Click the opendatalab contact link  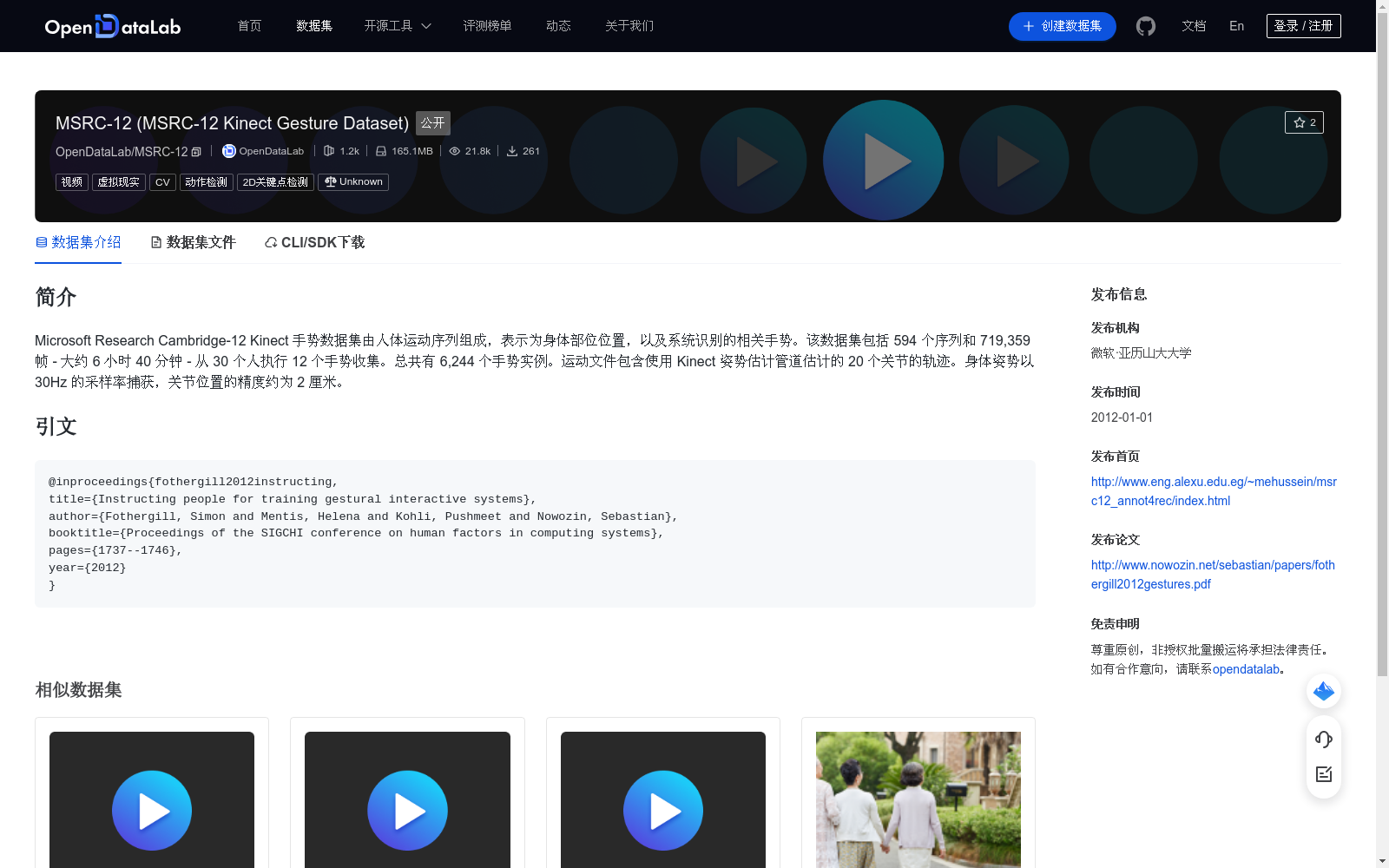(x=1246, y=669)
